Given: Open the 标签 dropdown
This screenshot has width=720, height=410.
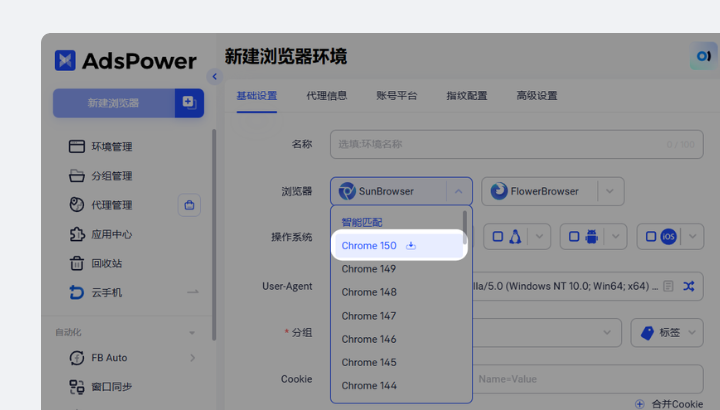Looking at the screenshot, I should (x=667, y=332).
